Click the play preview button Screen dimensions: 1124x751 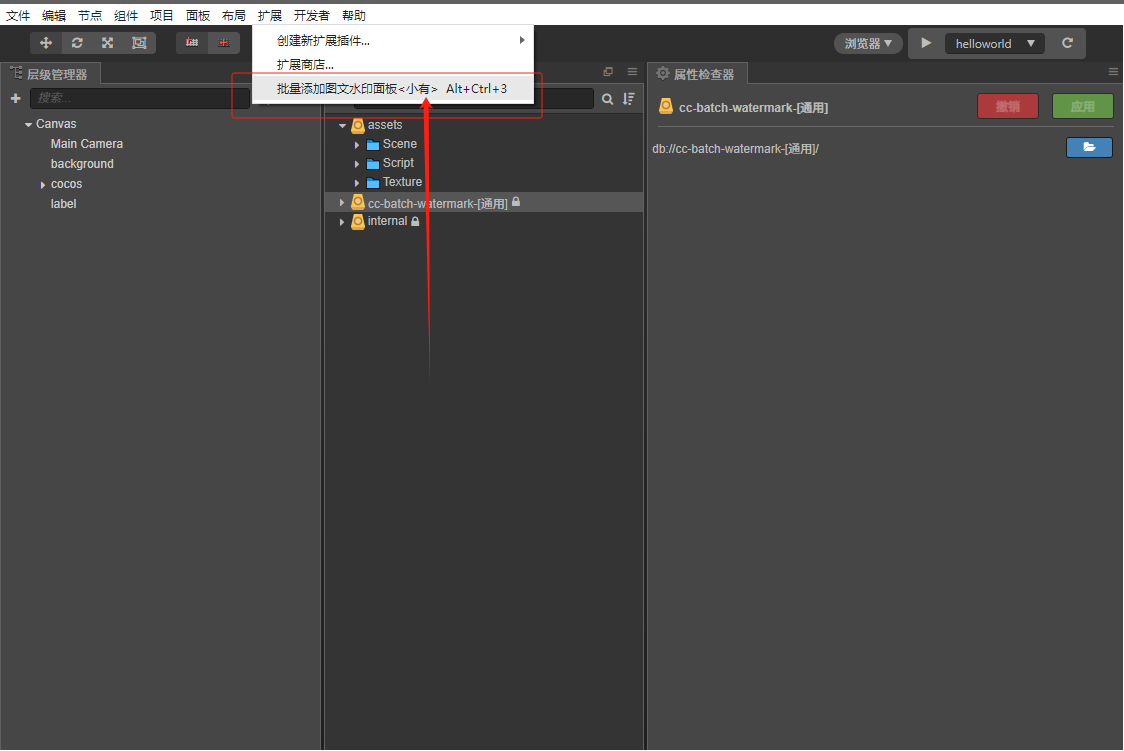point(926,43)
